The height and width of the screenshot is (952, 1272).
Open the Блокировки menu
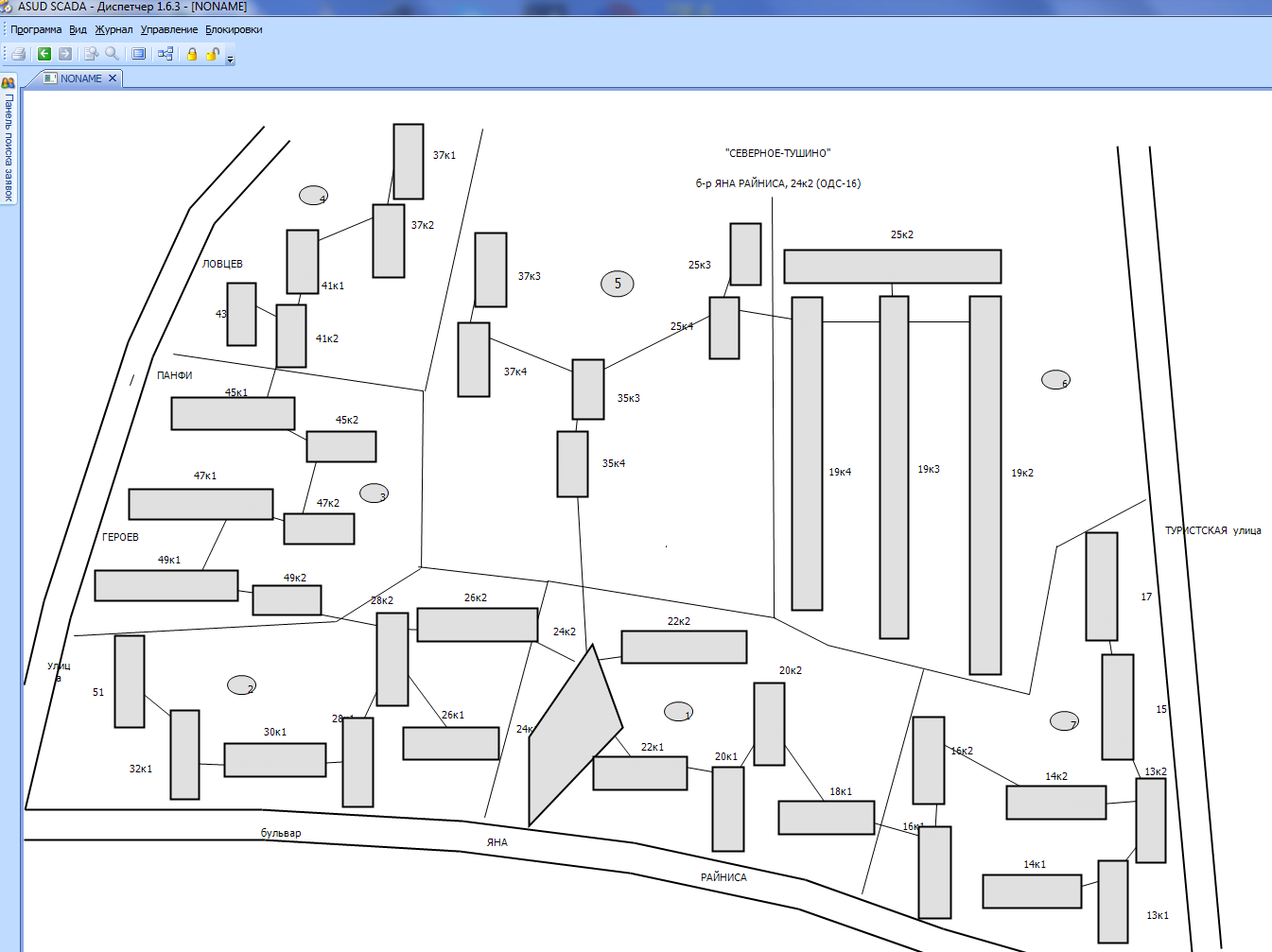pyautogui.click(x=234, y=29)
